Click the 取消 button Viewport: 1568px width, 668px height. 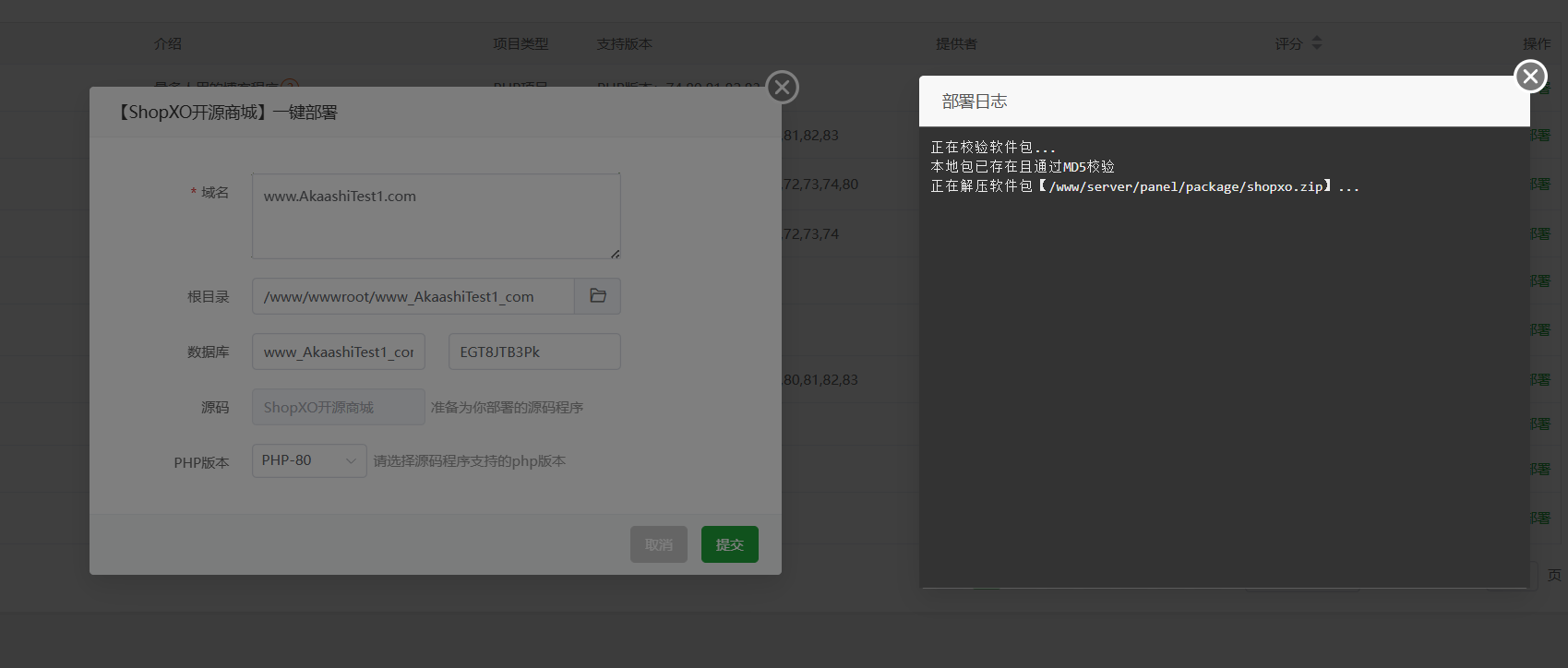659,544
